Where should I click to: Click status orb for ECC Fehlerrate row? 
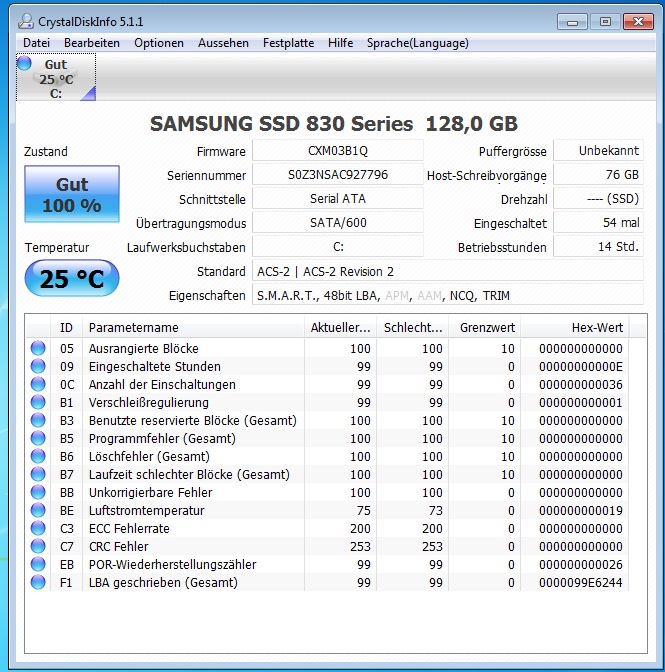point(38,528)
